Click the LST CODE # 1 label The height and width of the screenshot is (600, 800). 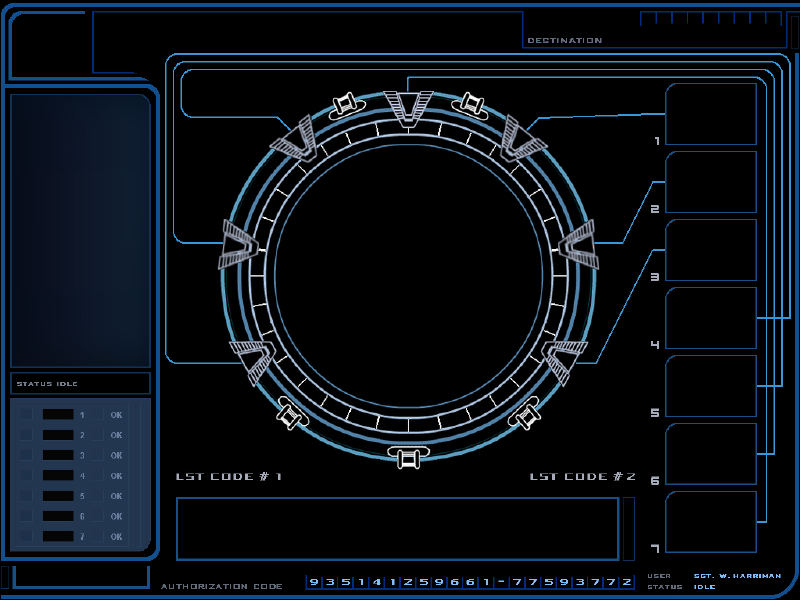tap(229, 477)
